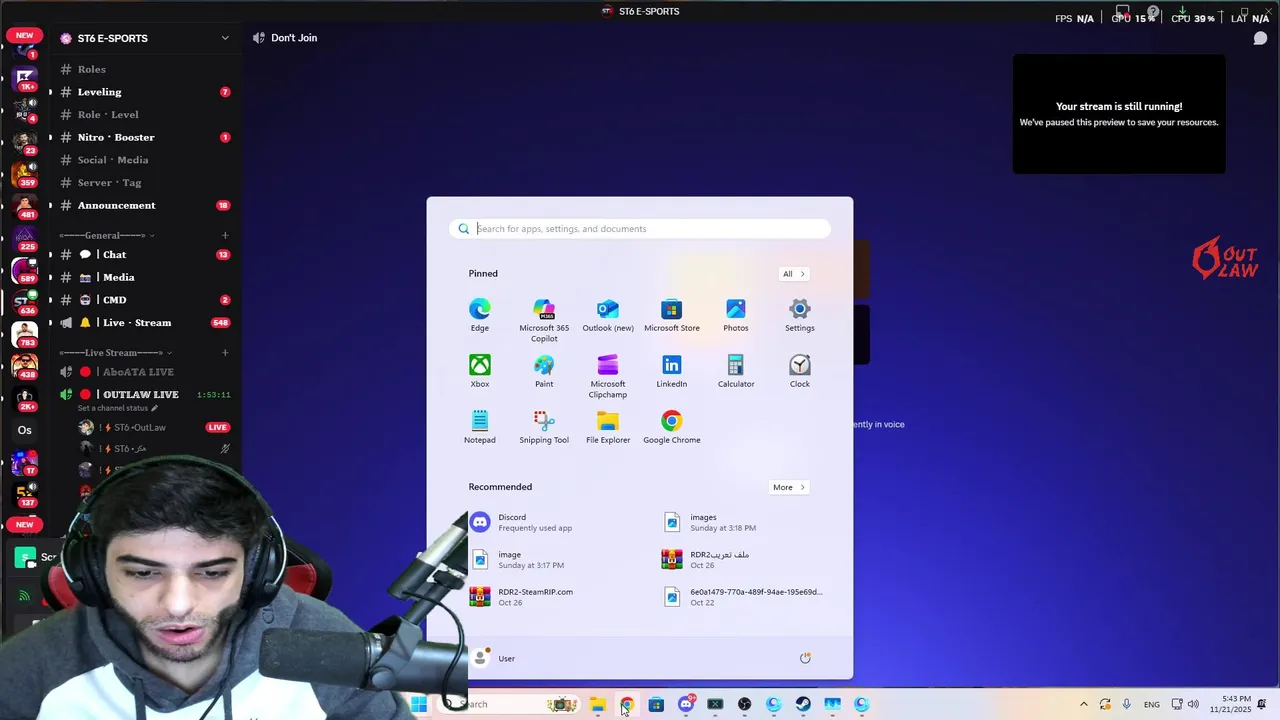Open taskbar clock showing 5:43 PM
This screenshot has width=1280, height=720.
pos(1231,704)
